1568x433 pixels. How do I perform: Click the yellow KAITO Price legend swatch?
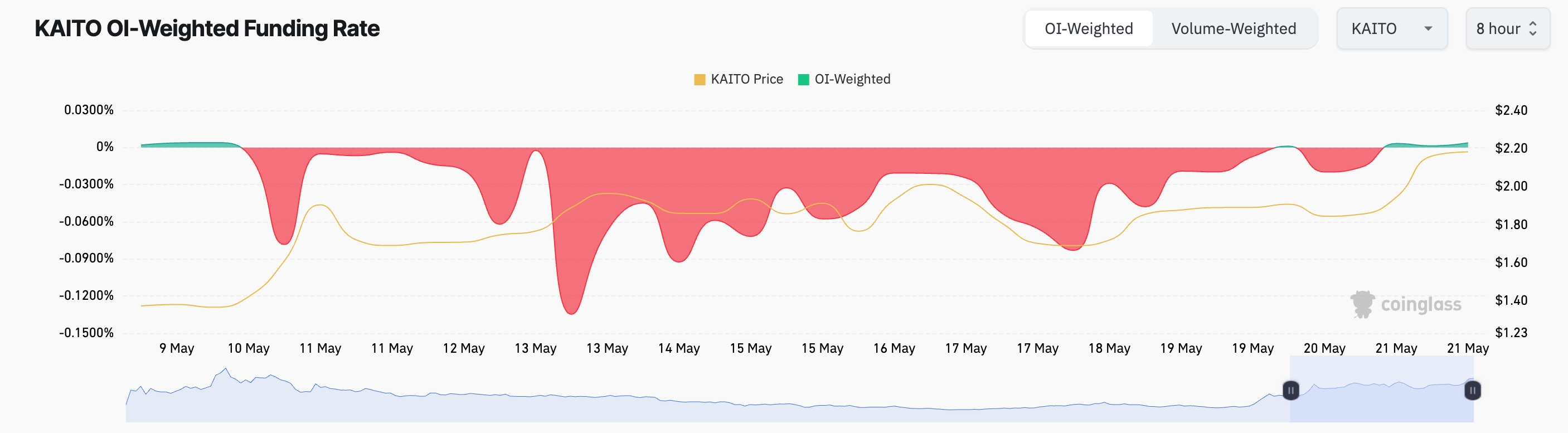click(700, 80)
